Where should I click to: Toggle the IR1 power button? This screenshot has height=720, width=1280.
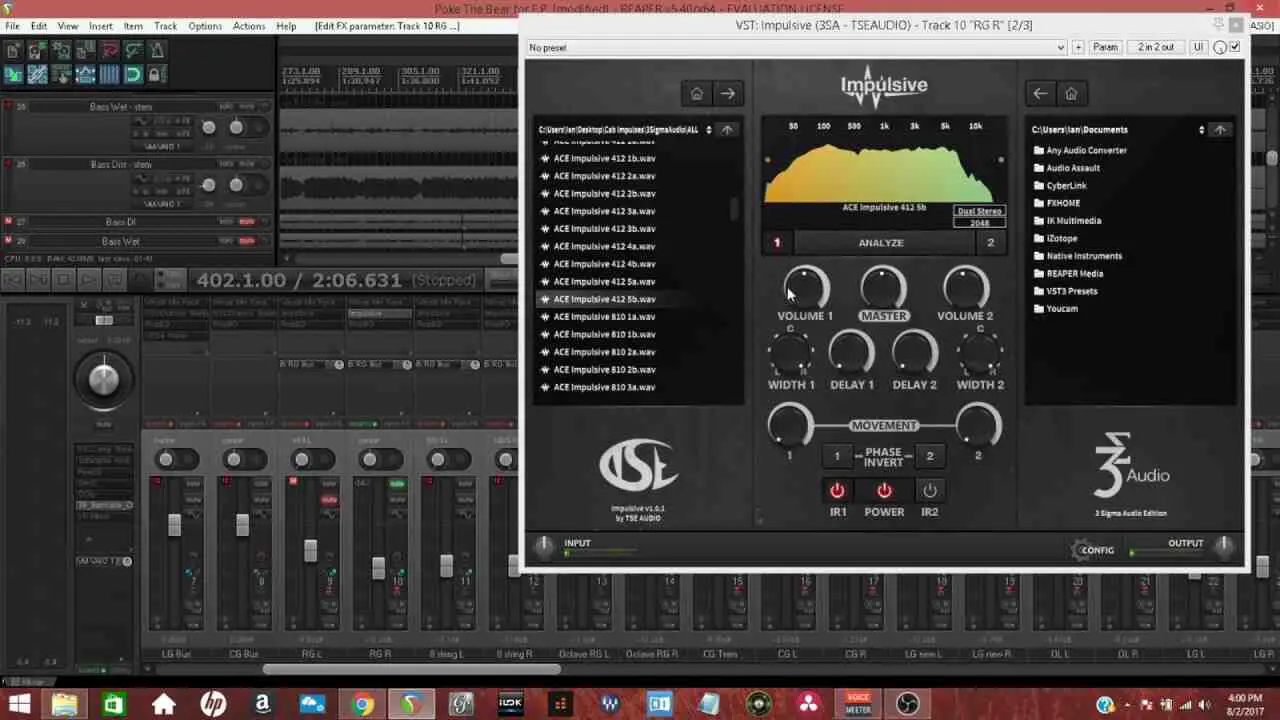tap(837, 490)
